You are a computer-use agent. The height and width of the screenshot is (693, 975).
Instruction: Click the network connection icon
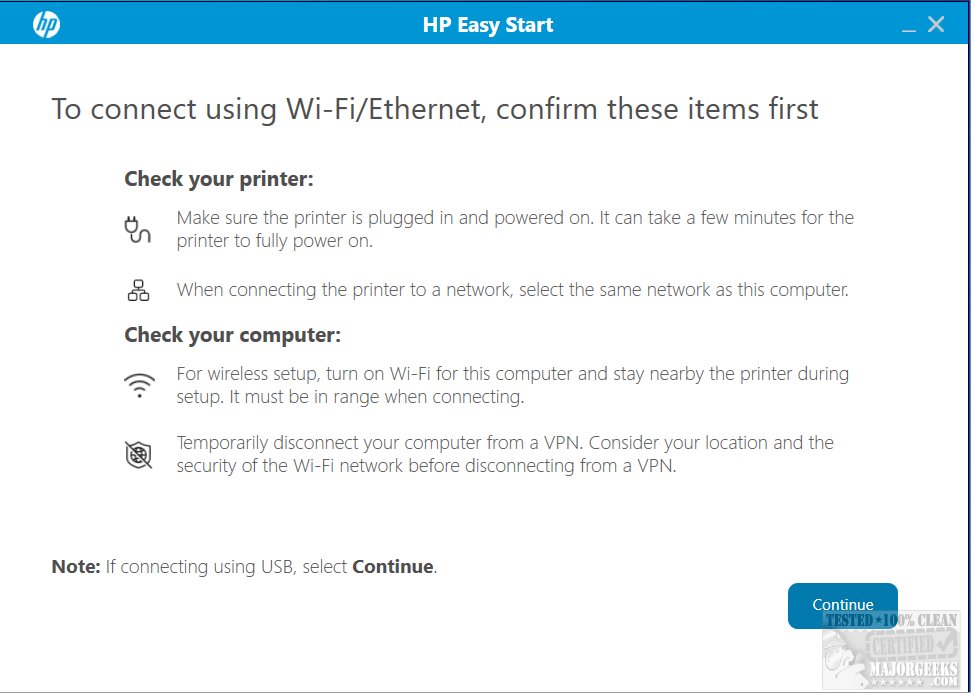(138, 291)
